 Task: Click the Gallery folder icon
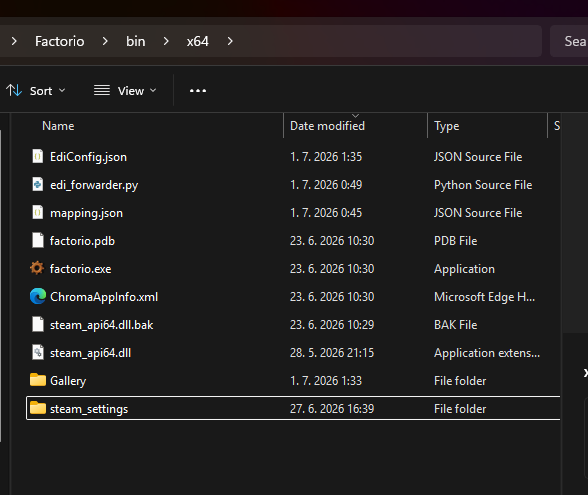pos(38,380)
